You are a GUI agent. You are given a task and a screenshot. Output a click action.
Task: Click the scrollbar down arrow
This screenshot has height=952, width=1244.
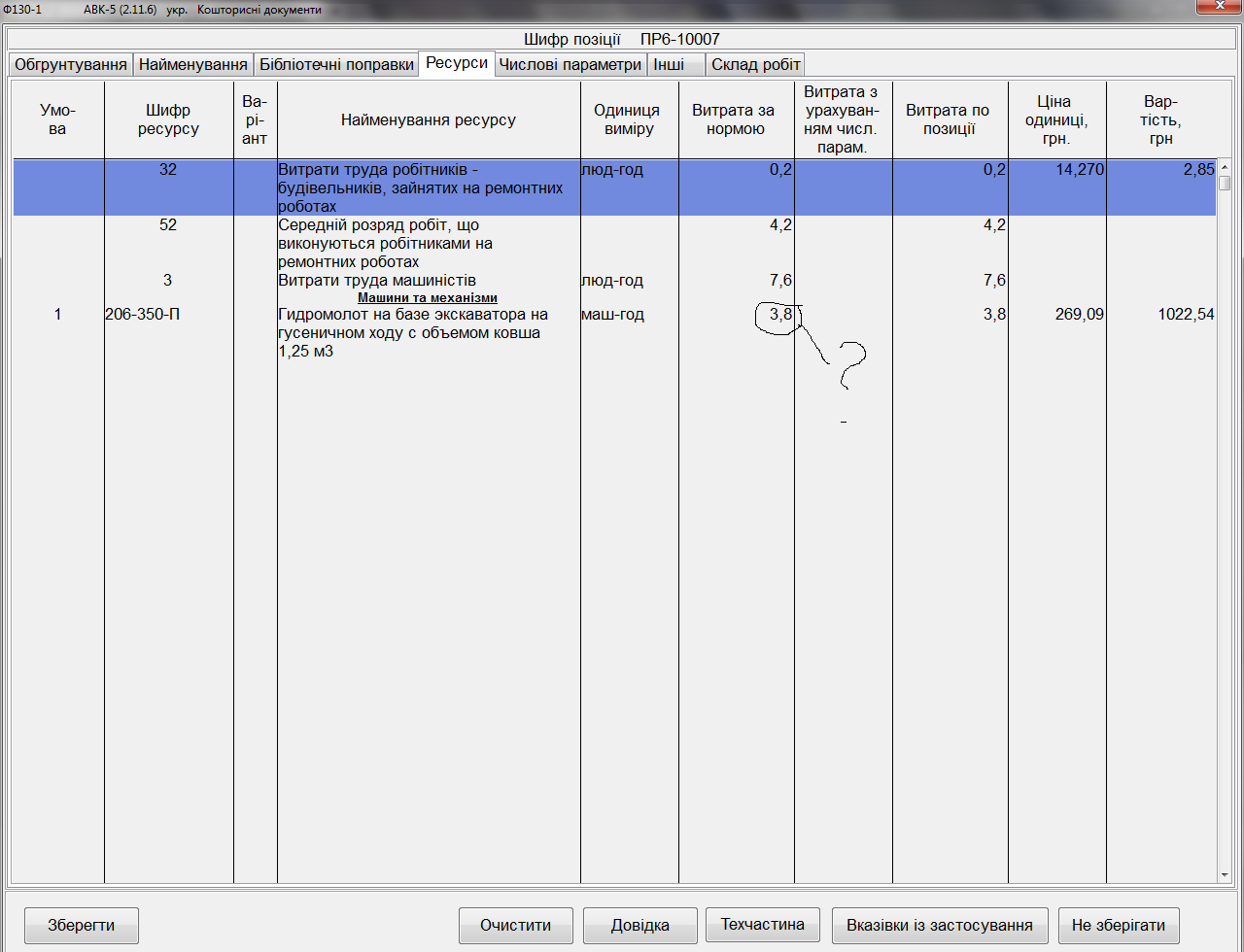(1225, 875)
